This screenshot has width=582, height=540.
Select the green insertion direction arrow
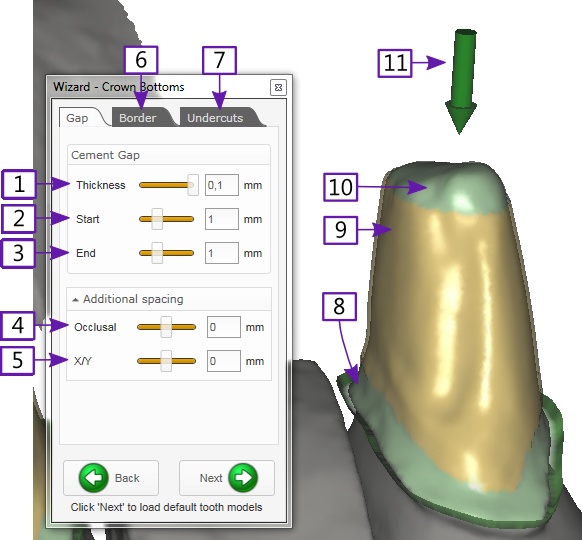click(x=461, y=82)
